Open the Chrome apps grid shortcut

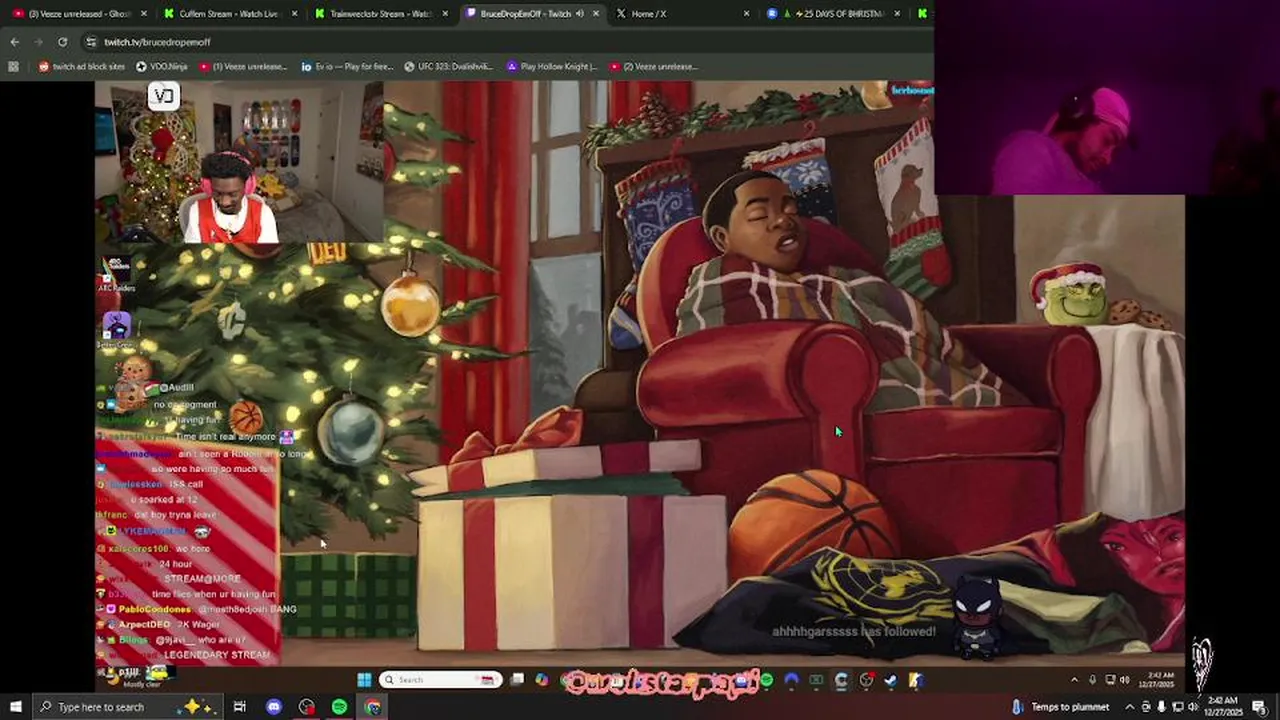13,67
